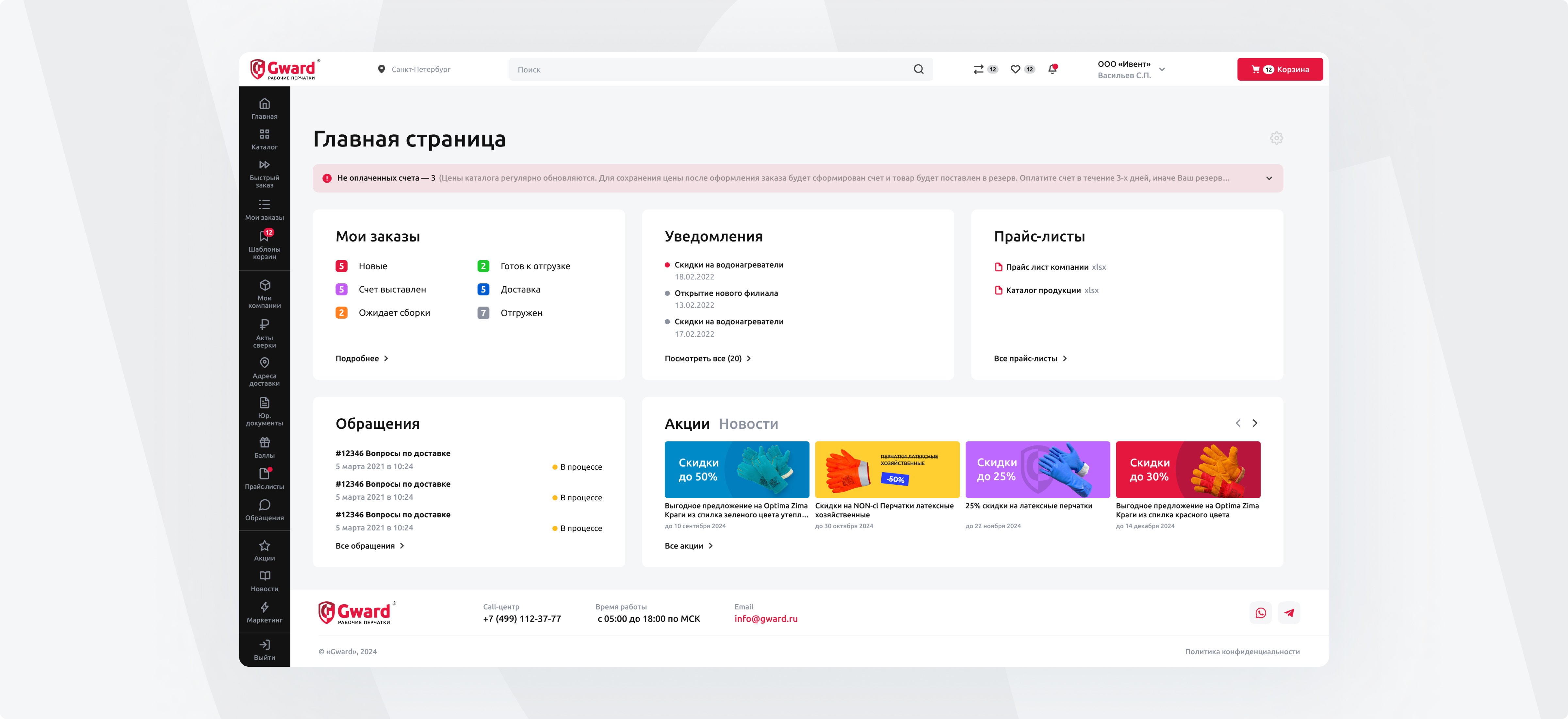Open the notifications bell icon
The height and width of the screenshot is (719, 1568).
1053,69
